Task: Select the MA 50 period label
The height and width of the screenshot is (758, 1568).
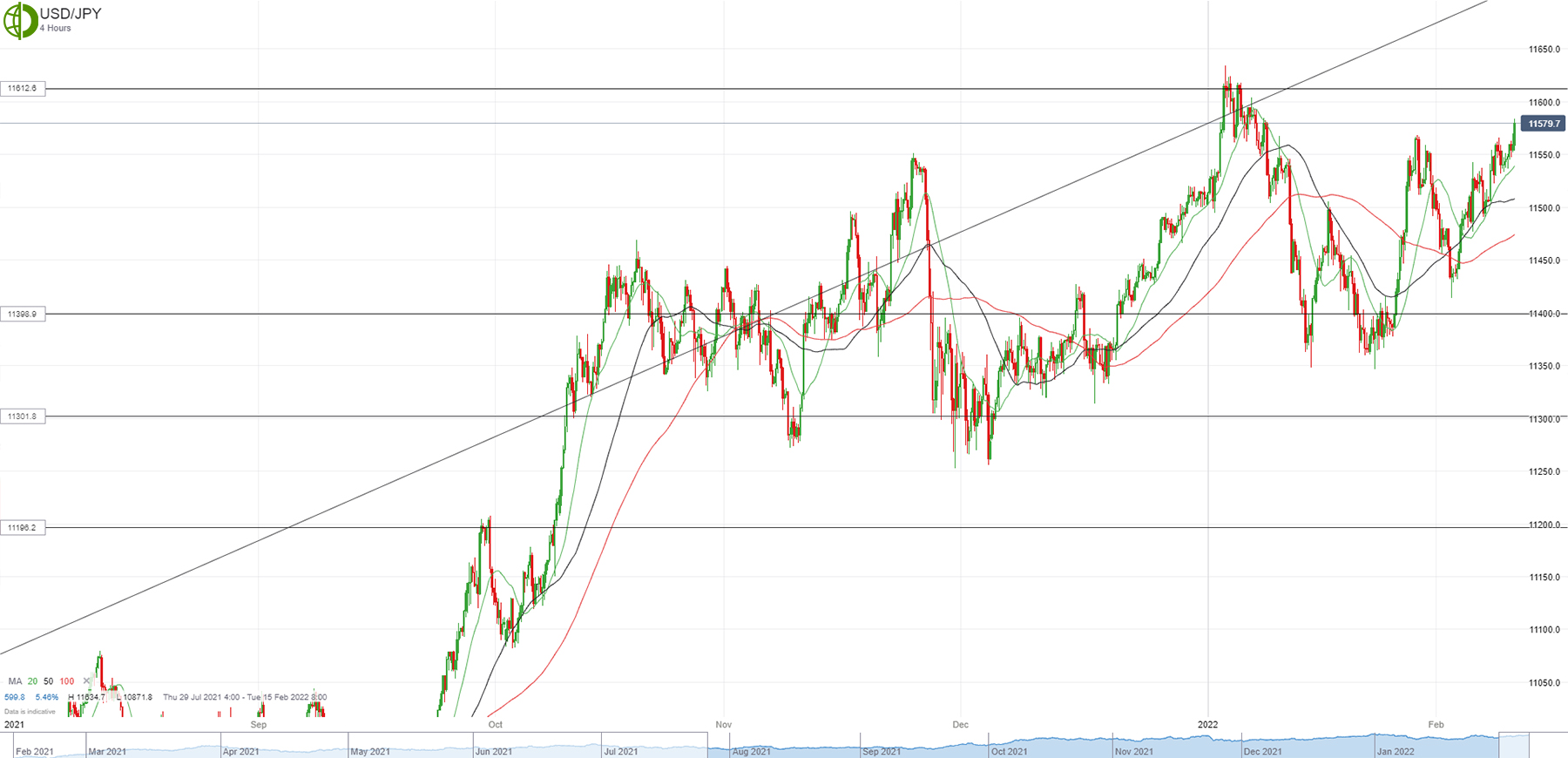Action: (48, 681)
